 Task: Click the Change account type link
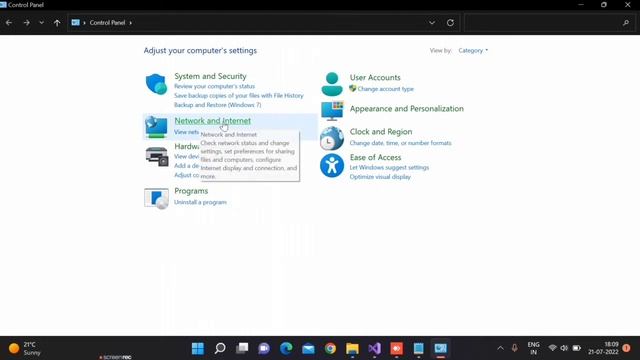coord(385,89)
